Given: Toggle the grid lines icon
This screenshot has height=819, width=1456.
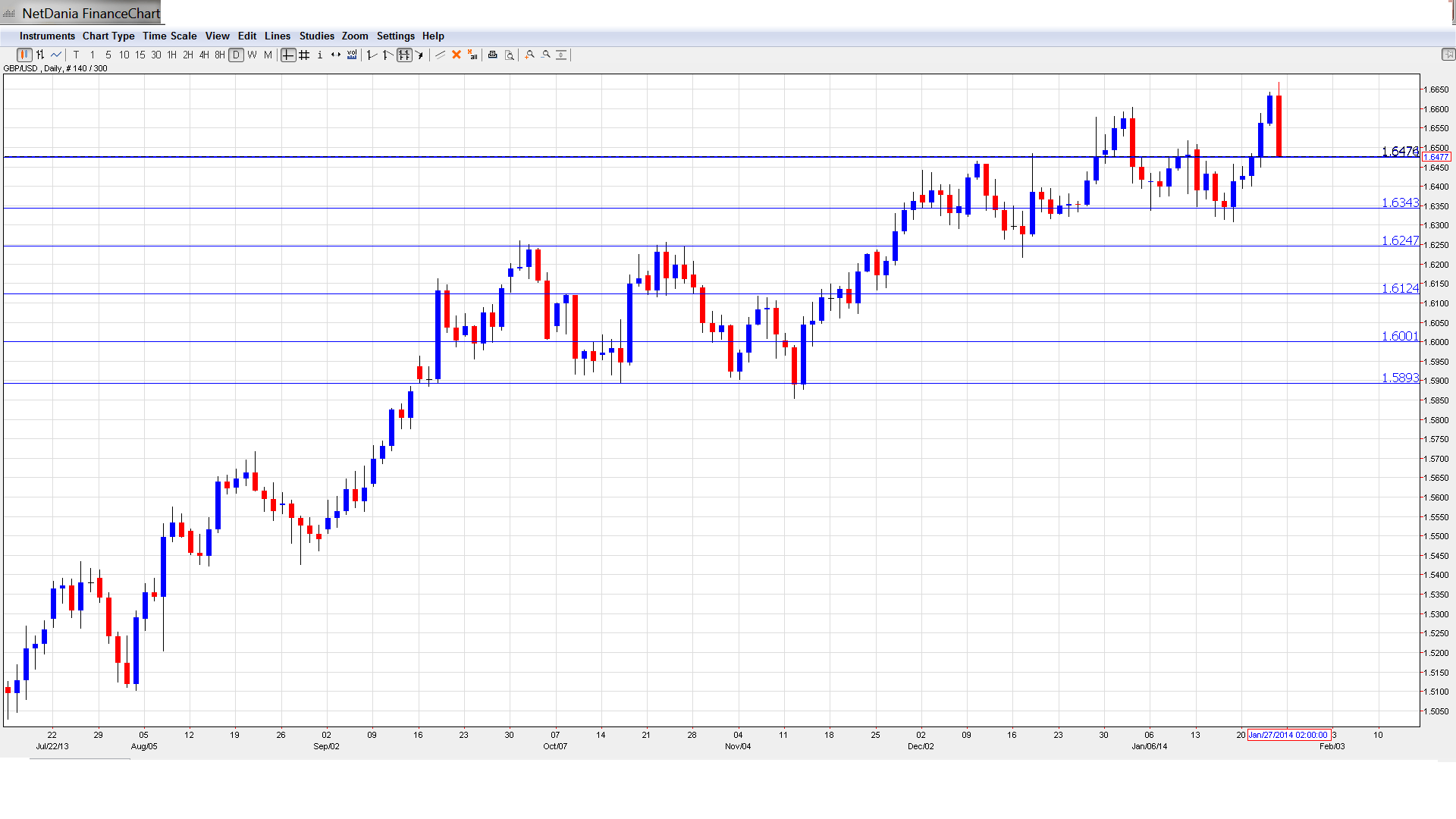Looking at the screenshot, I should [x=304, y=55].
